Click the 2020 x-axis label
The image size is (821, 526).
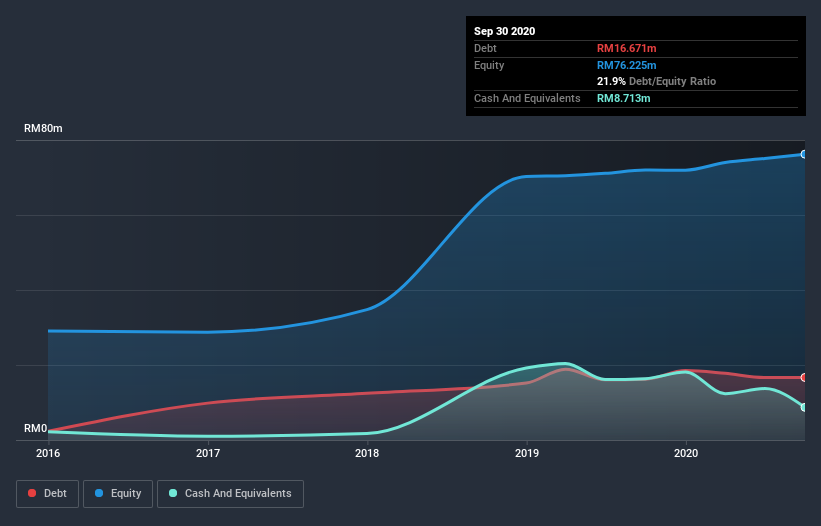pos(686,453)
